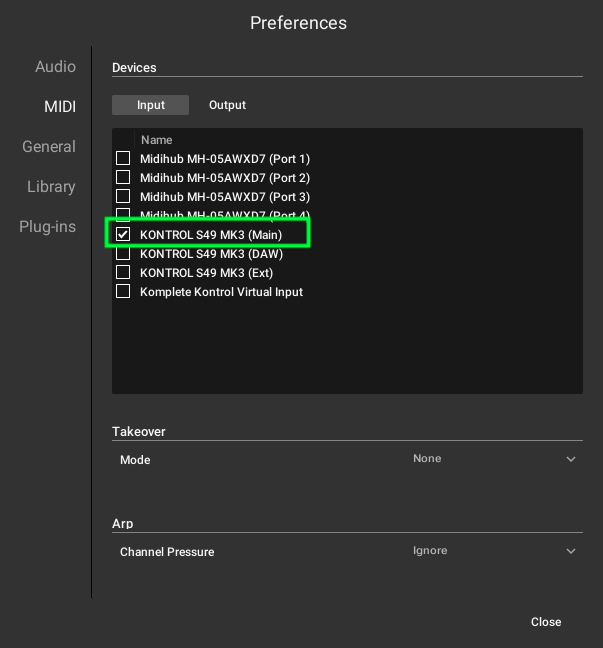The height and width of the screenshot is (648, 603).
Task: Open the Channel Pressure dropdown chevron
Action: click(571, 551)
